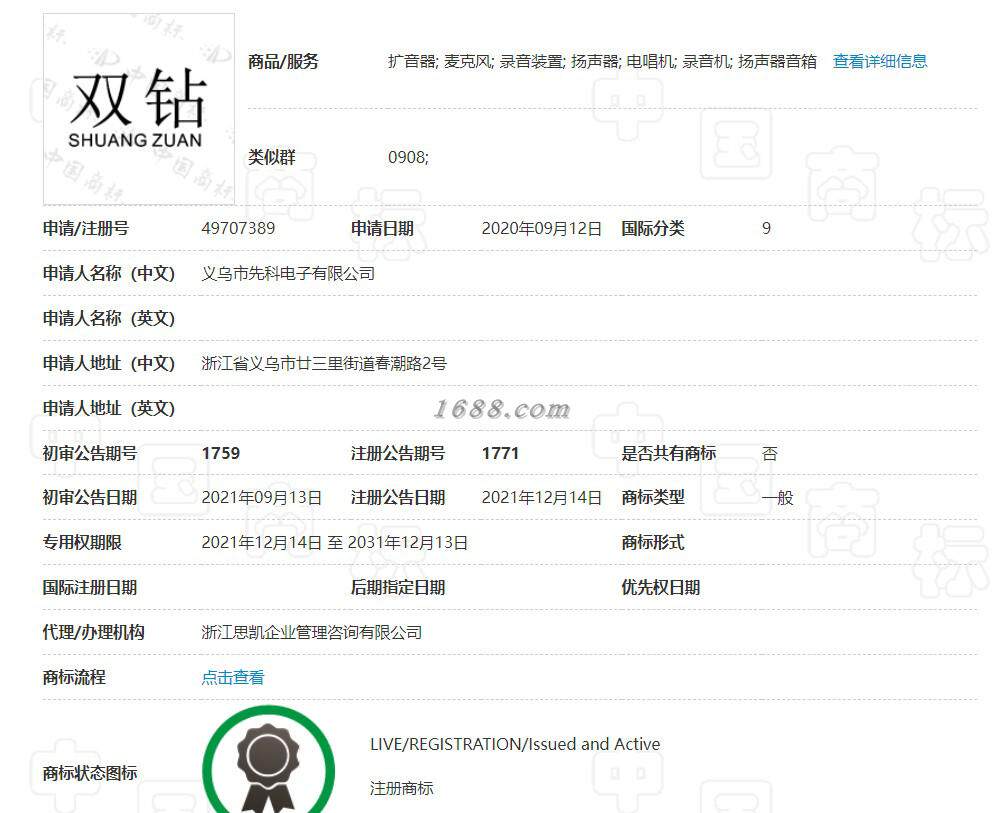1003x813 pixels.
Task: Select preliminary announcement issue number 1759
Action: click(x=221, y=454)
